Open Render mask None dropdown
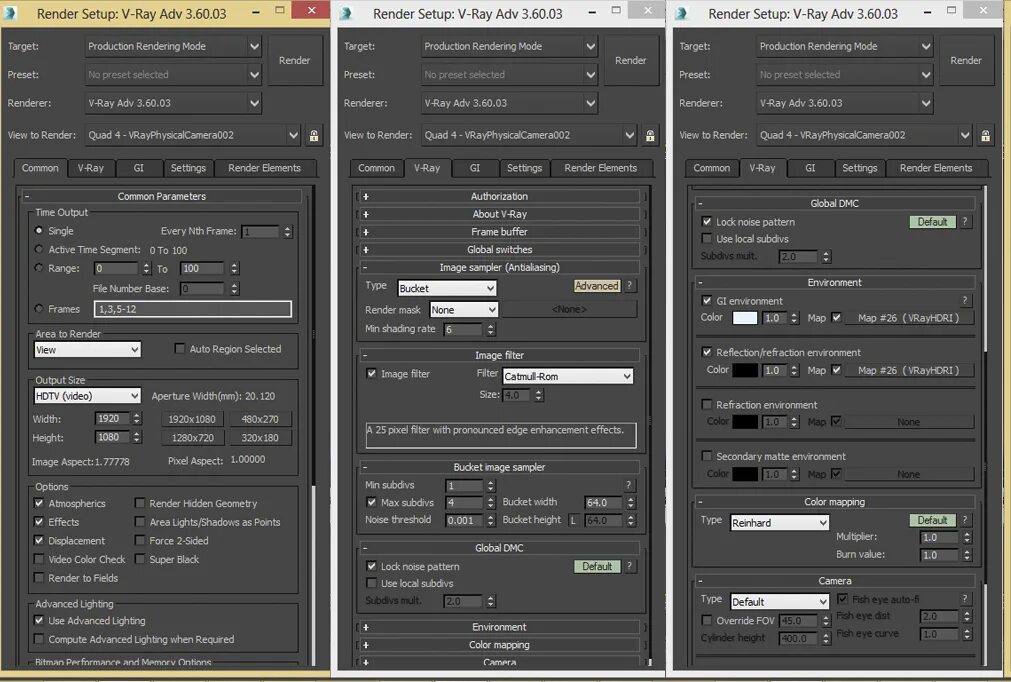The width and height of the screenshot is (1011, 682). point(464,309)
